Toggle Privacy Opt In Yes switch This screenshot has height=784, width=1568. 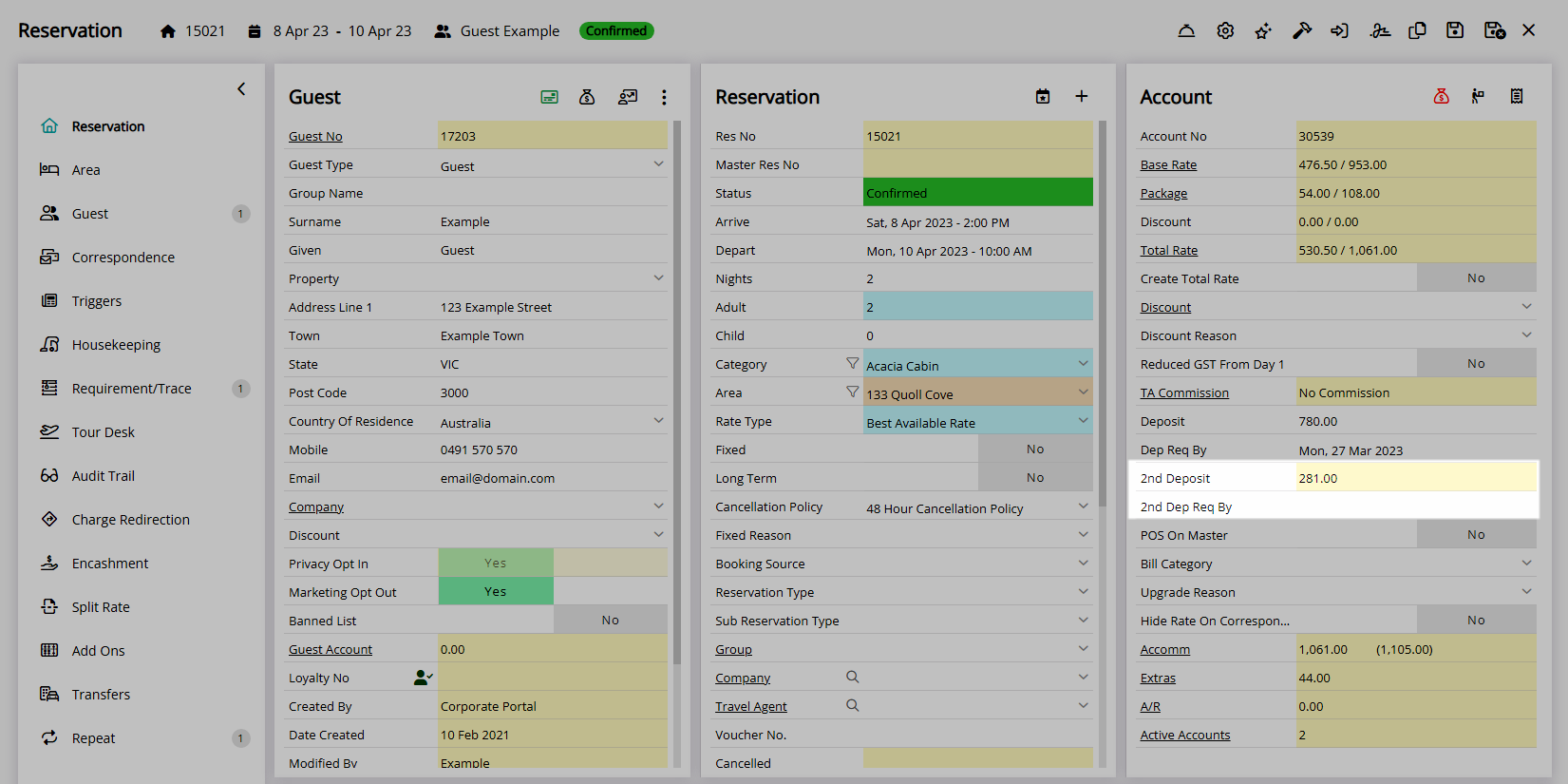(496, 563)
